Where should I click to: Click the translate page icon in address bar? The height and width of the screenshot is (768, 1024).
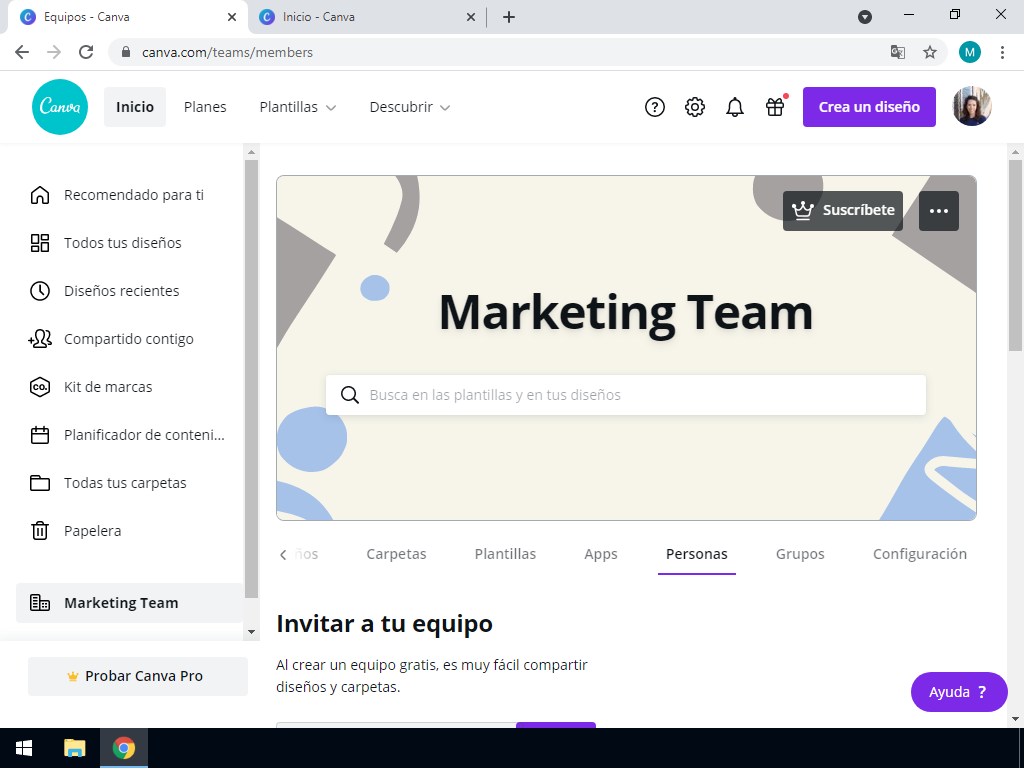[x=898, y=52]
